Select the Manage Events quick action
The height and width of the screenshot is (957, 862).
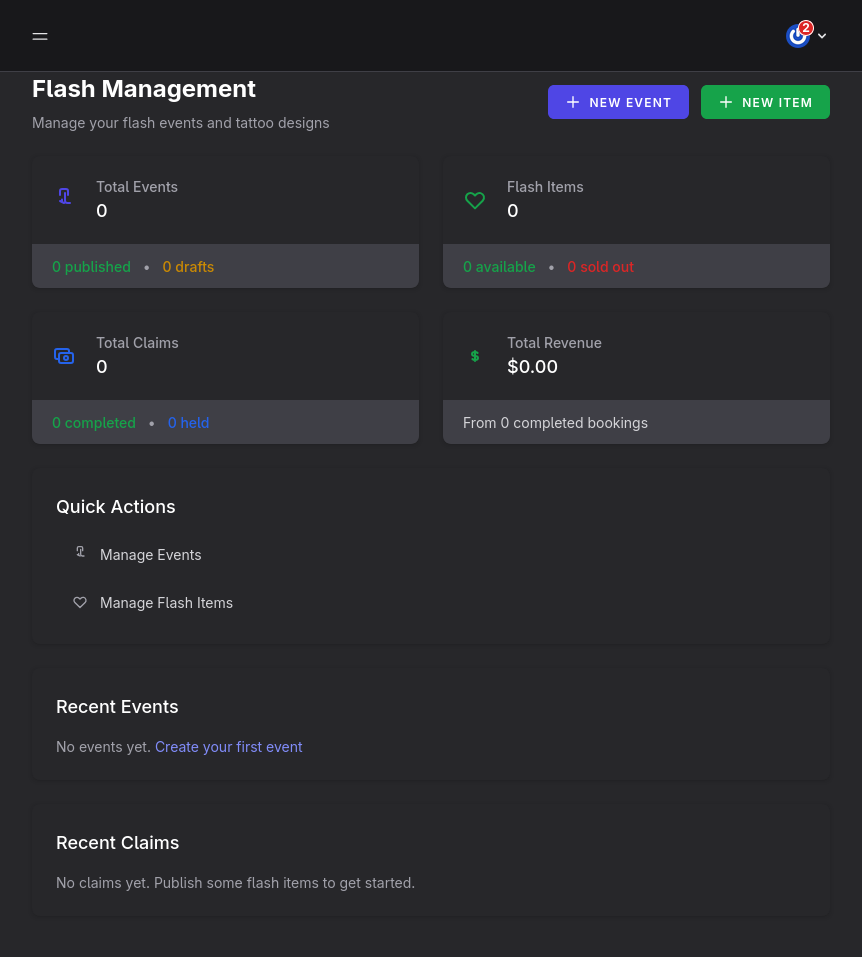[150, 554]
